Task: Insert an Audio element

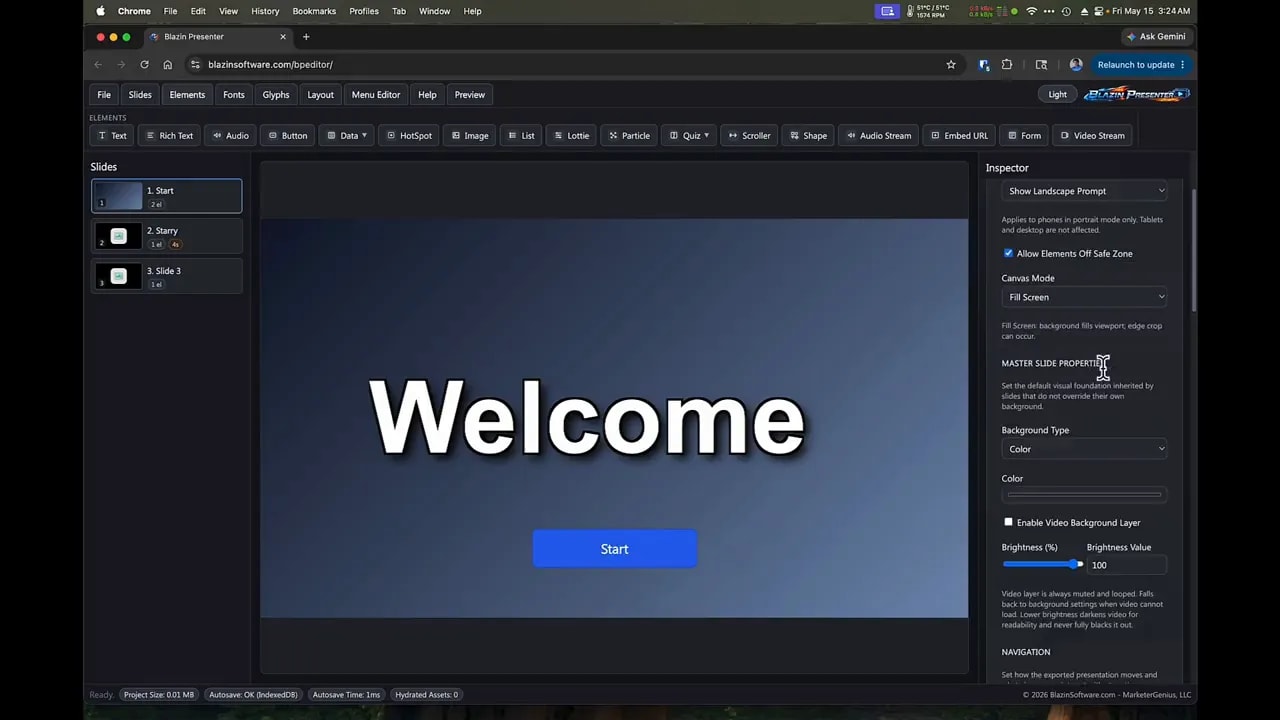Action: 230,136
